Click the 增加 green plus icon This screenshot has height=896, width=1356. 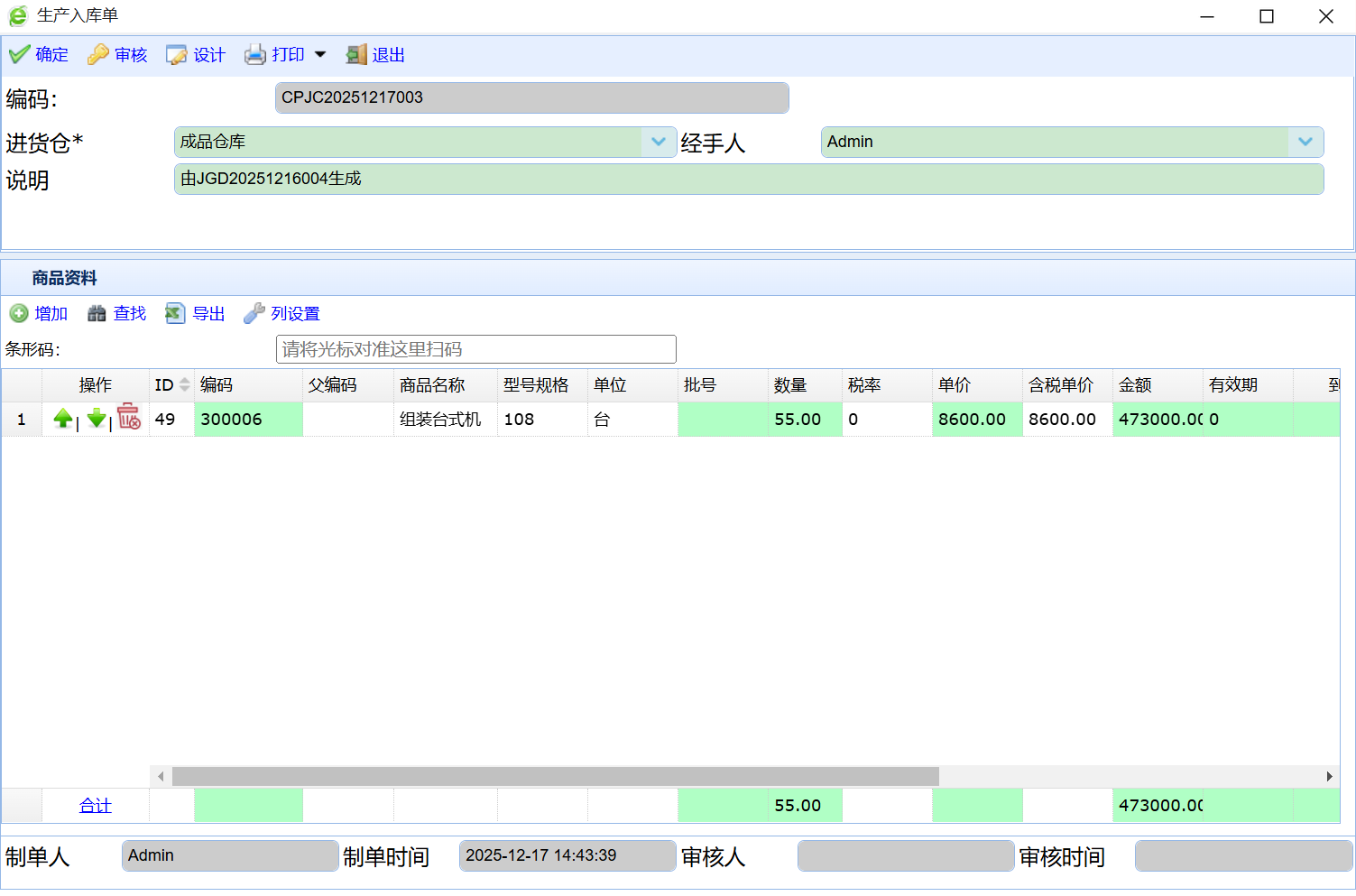point(19,314)
